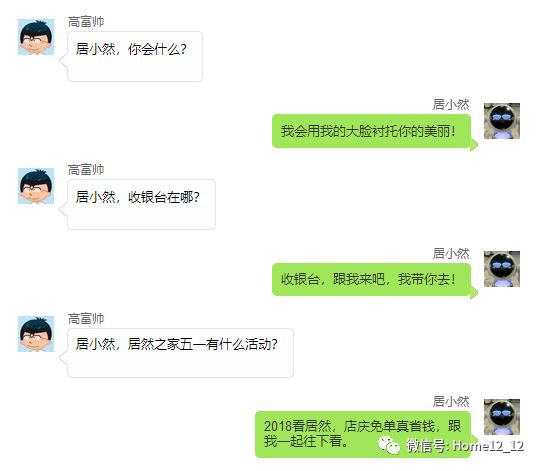Open robot avatar next to '2018看居然' reply

click(502, 417)
